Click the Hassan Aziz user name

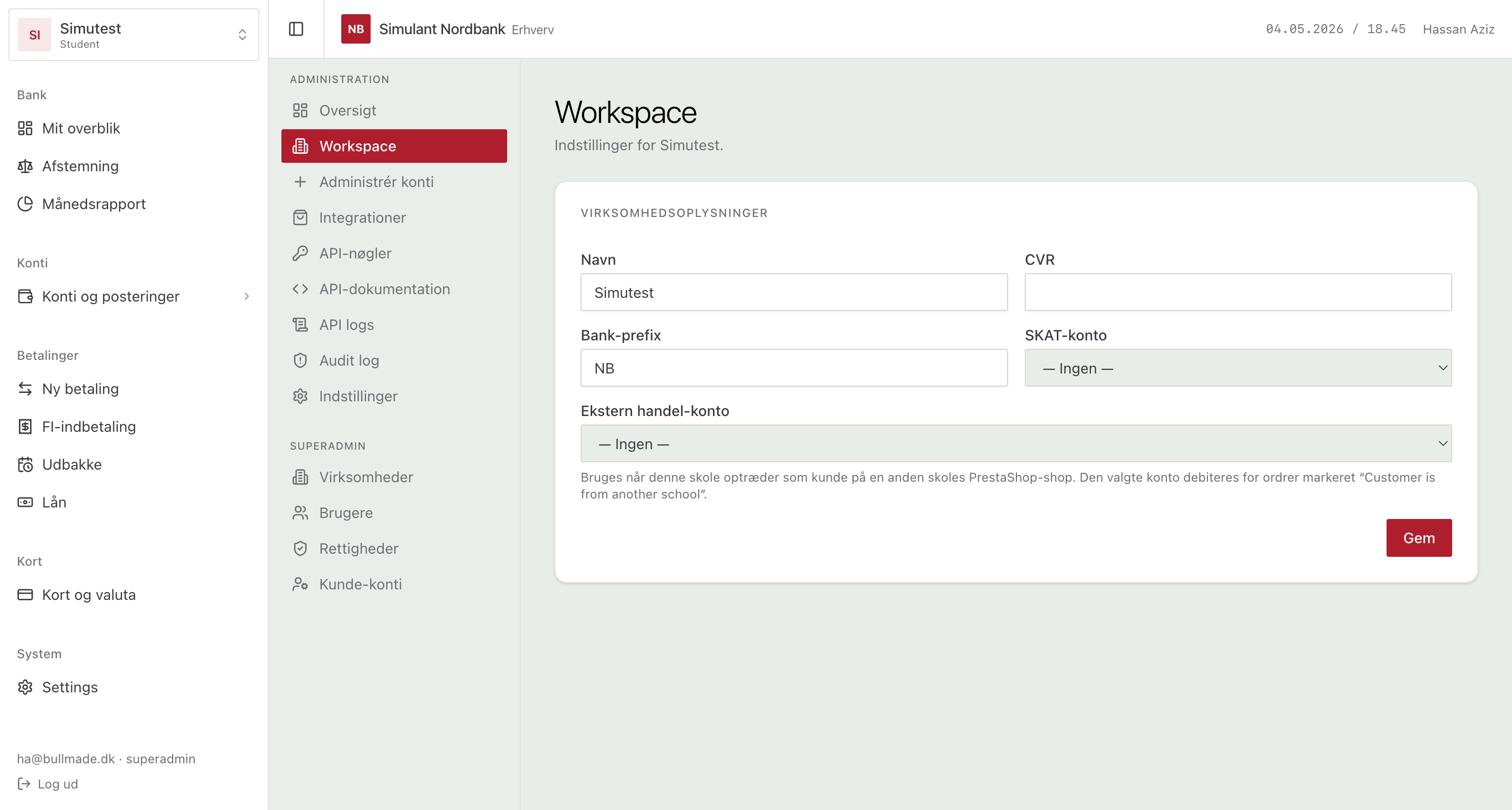[1458, 29]
